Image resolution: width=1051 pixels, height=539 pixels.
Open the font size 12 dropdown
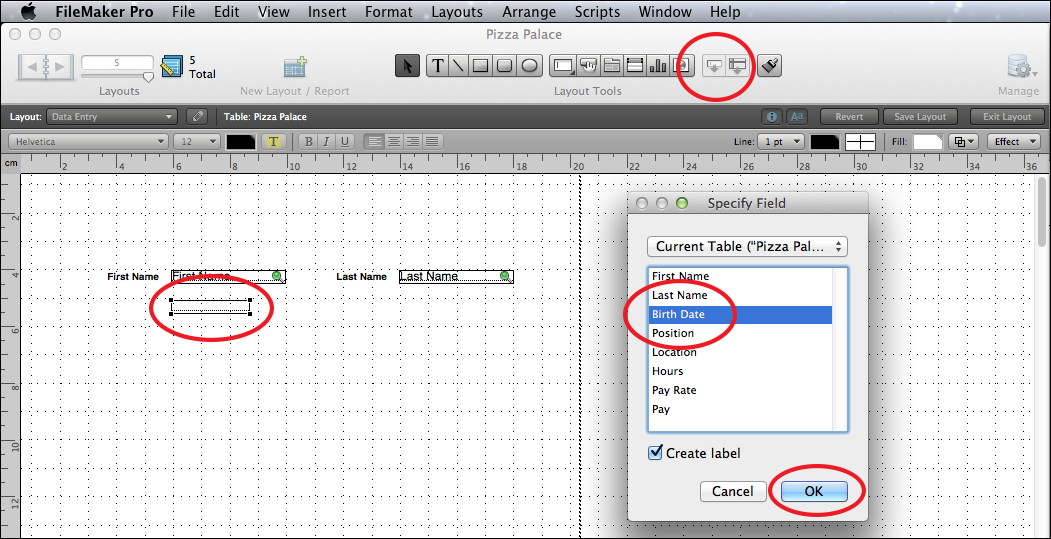point(196,142)
